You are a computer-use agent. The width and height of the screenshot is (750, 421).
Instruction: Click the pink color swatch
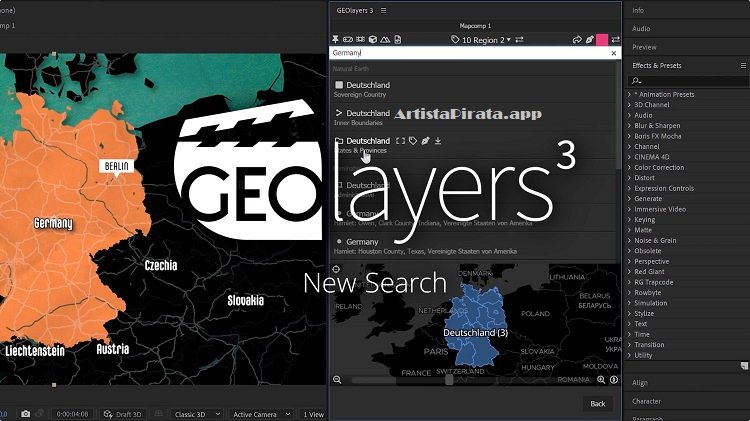click(602, 40)
